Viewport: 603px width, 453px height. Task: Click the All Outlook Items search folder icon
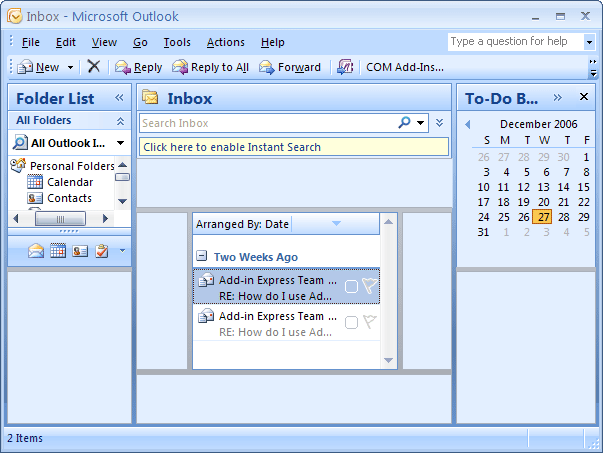pos(20,143)
